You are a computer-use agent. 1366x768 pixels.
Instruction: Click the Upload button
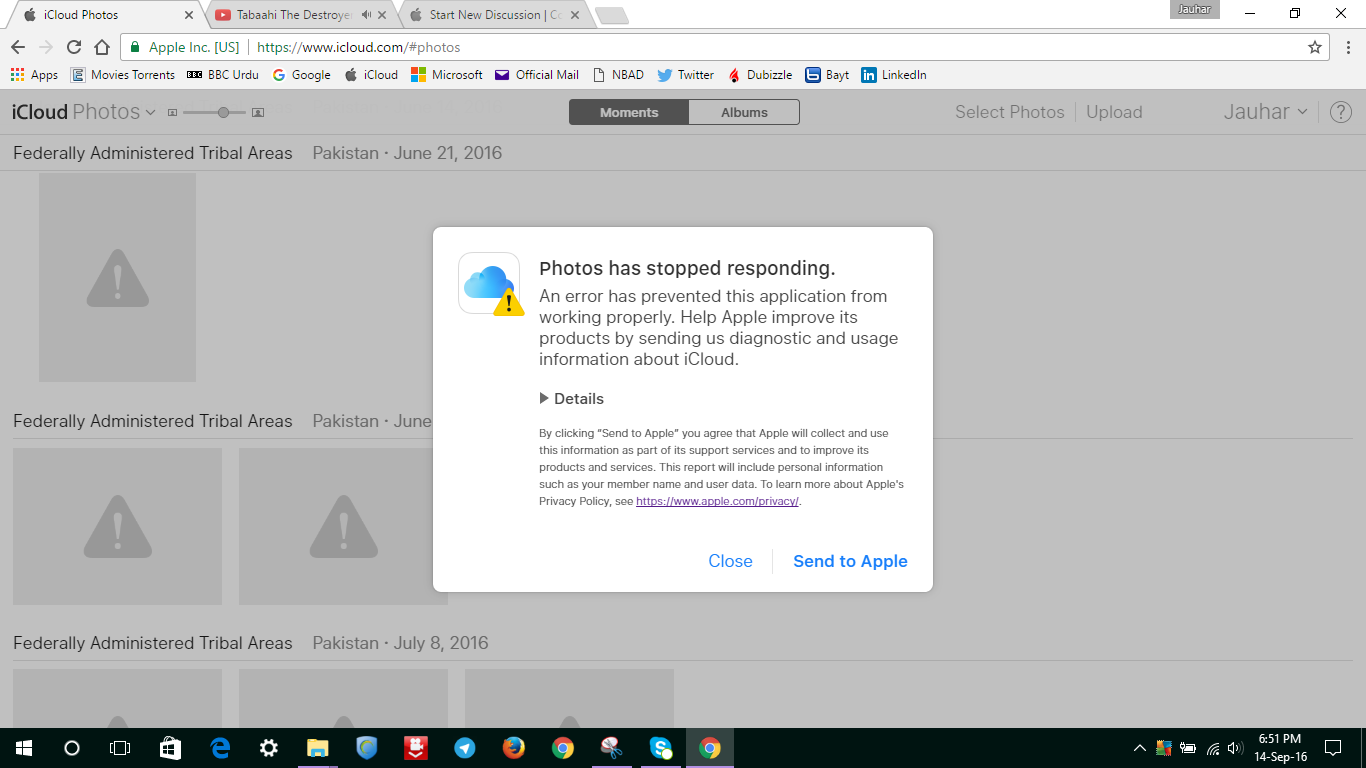tap(1114, 112)
